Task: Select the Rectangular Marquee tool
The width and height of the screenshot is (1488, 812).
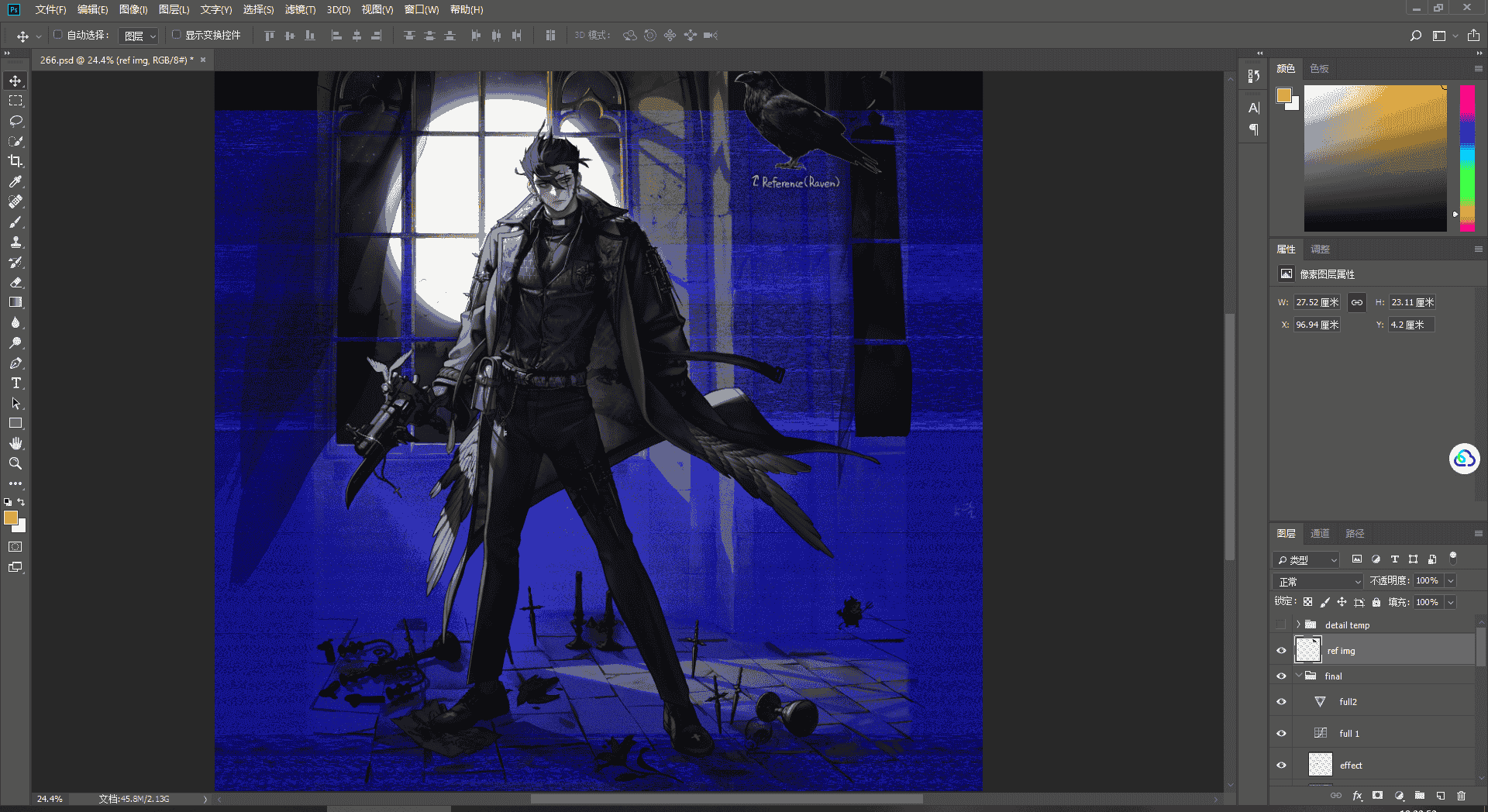Action: (15, 101)
